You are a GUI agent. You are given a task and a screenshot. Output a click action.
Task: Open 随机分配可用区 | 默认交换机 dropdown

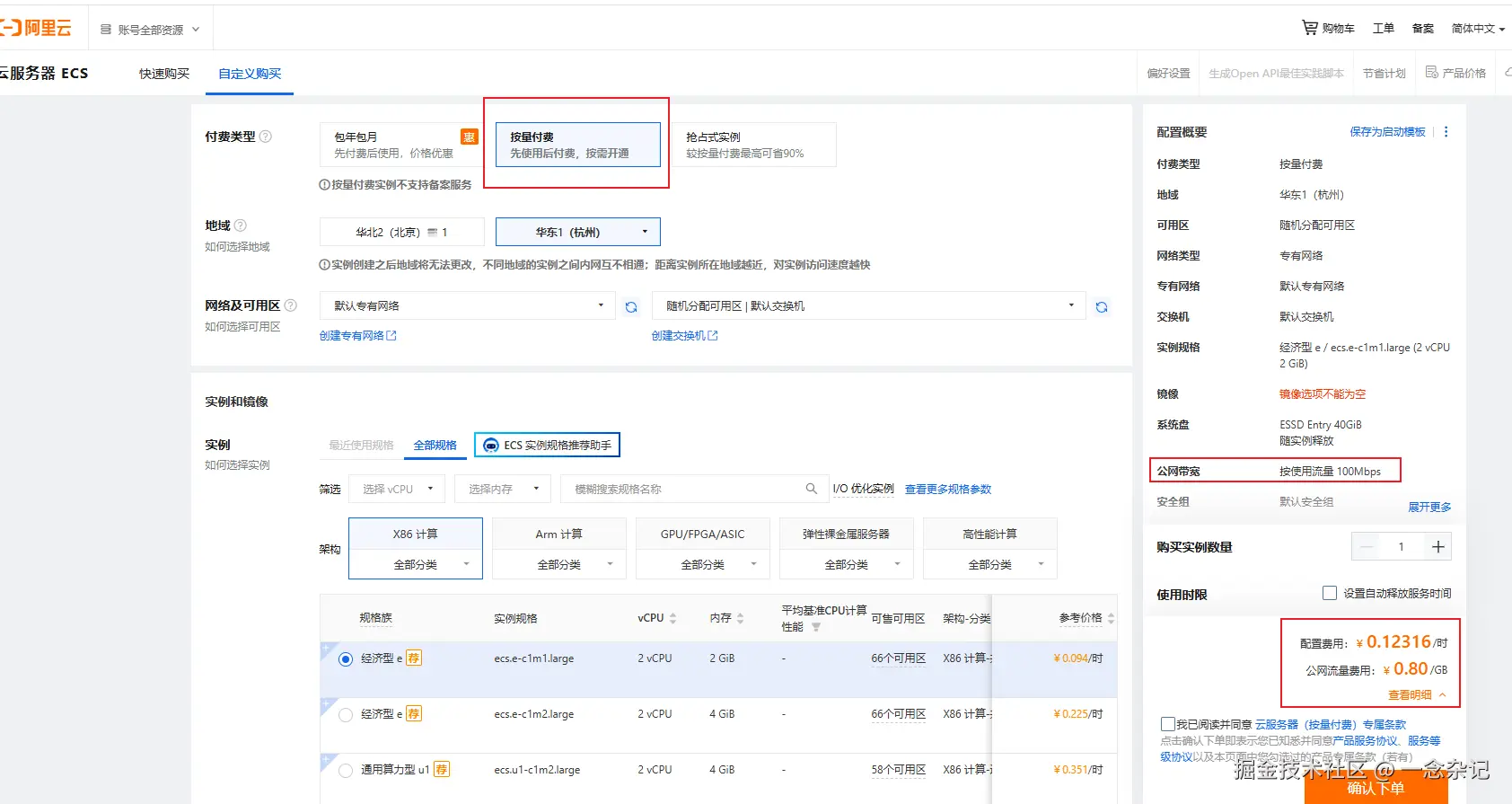[x=869, y=306]
